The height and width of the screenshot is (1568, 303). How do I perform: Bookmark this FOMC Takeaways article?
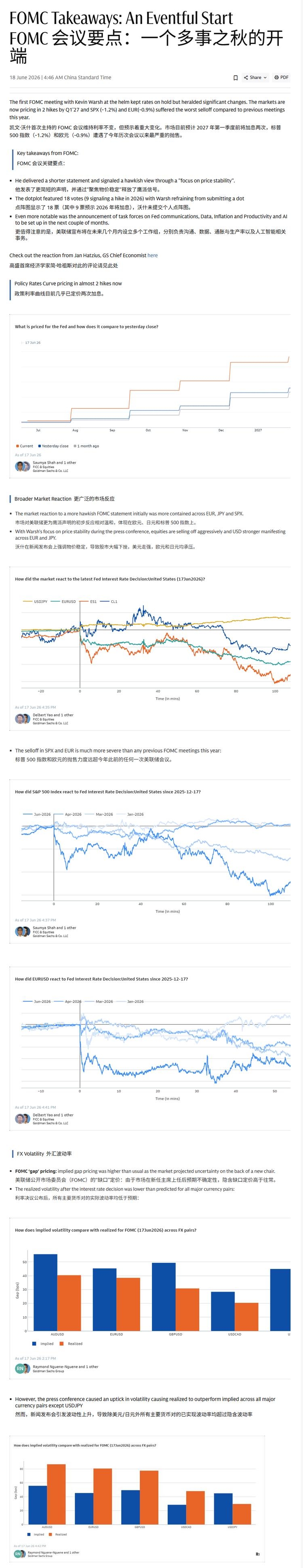click(236, 77)
